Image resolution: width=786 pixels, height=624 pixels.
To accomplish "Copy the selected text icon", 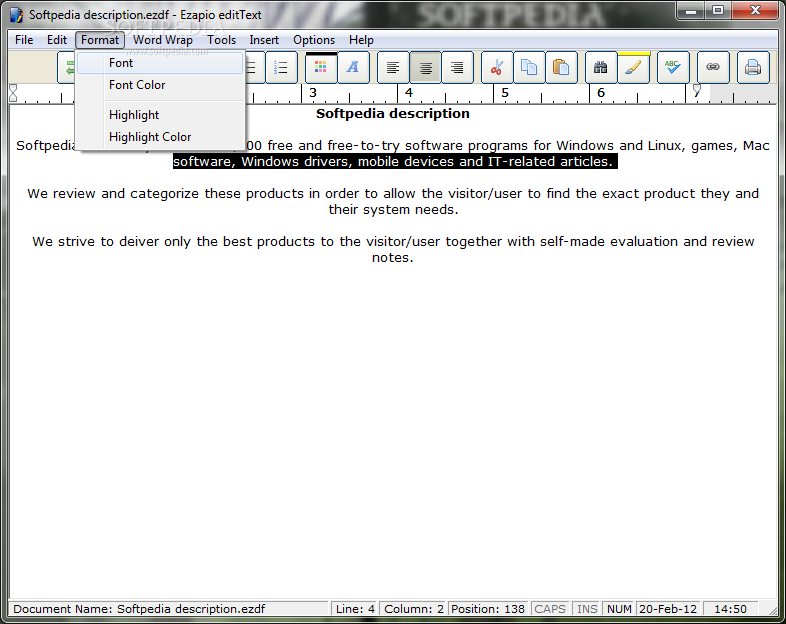I will pyautogui.click(x=529, y=68).
